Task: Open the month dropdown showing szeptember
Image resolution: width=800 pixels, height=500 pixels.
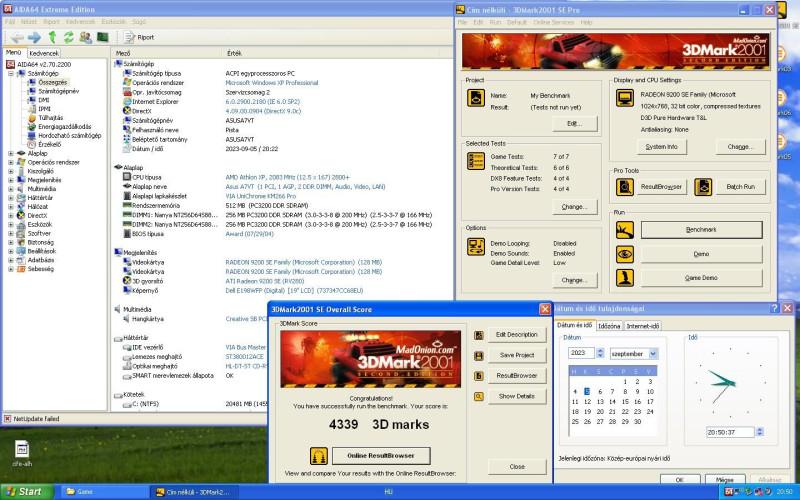Action: (653, 354)
